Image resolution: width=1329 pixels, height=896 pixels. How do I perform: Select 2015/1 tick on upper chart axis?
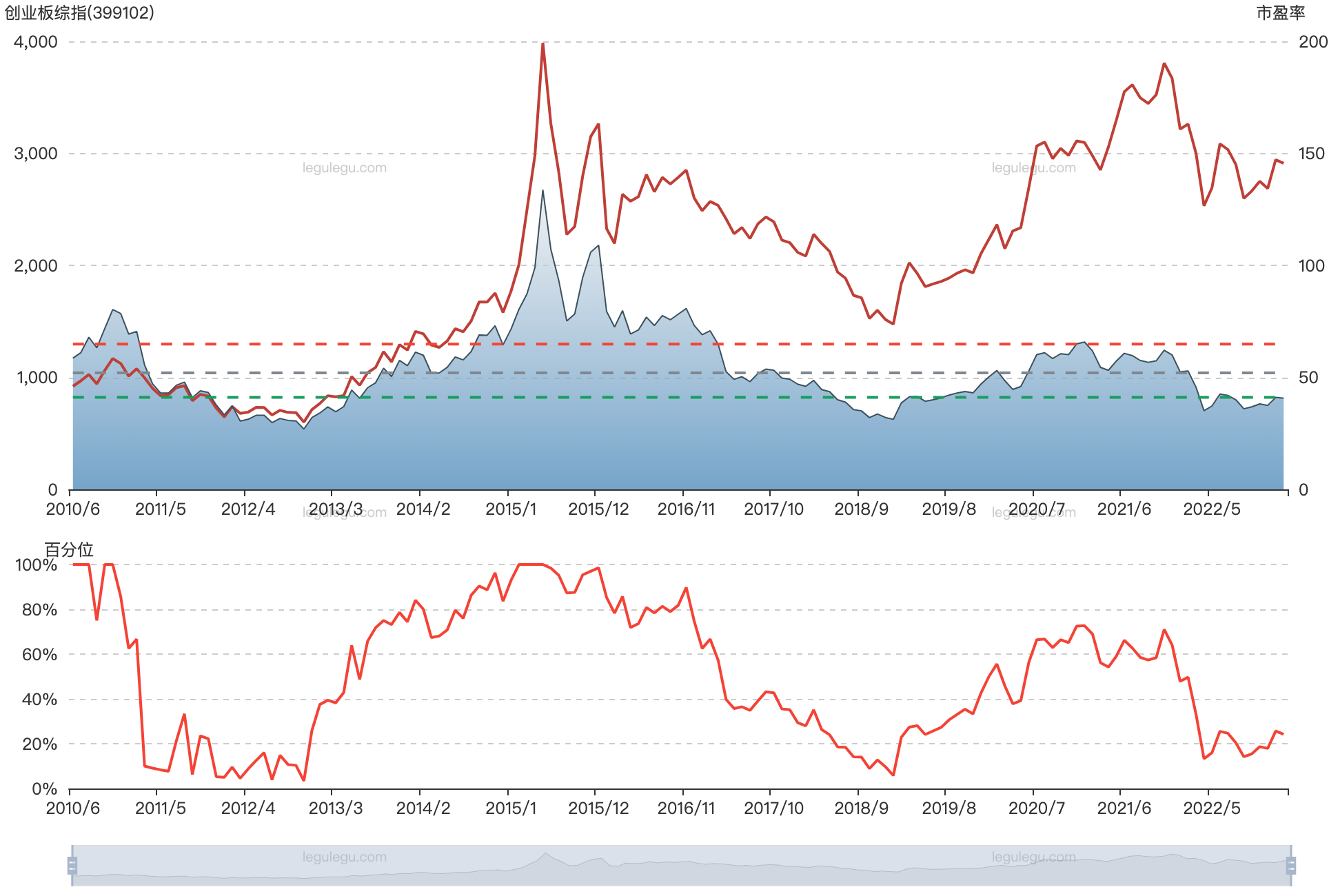coord(510,509)
